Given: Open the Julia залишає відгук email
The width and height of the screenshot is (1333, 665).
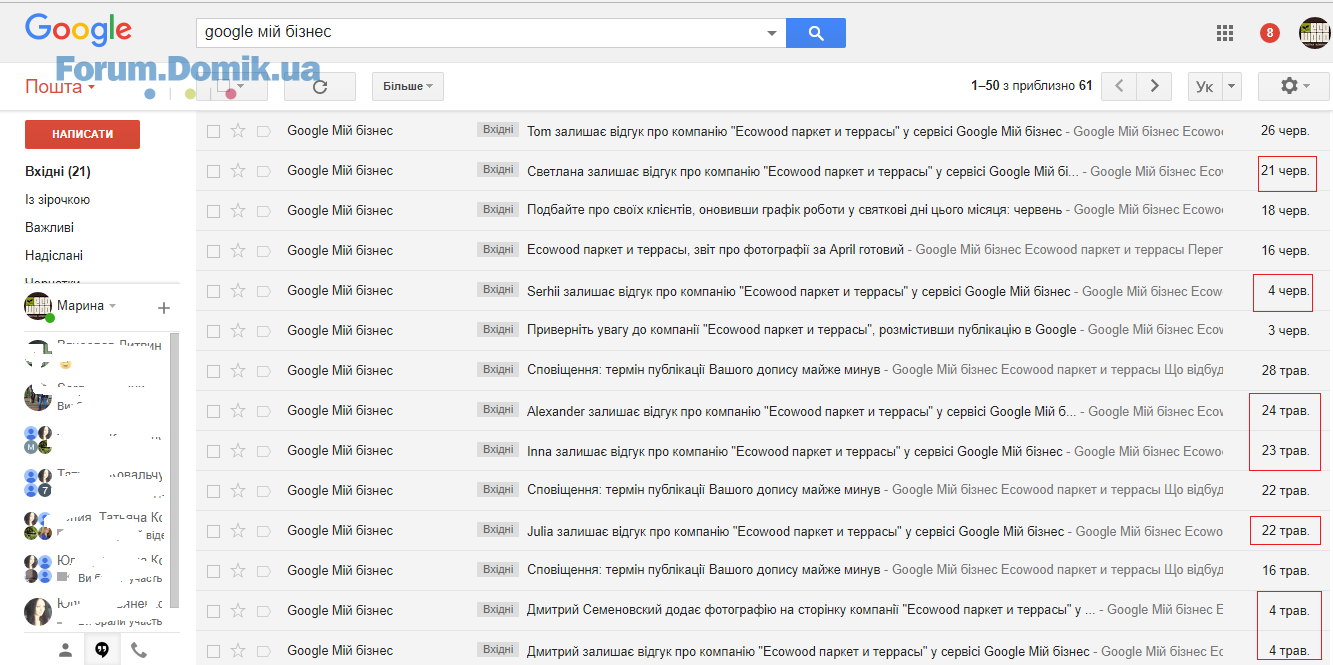Looking at the screenshot, I should pos(764,531).
